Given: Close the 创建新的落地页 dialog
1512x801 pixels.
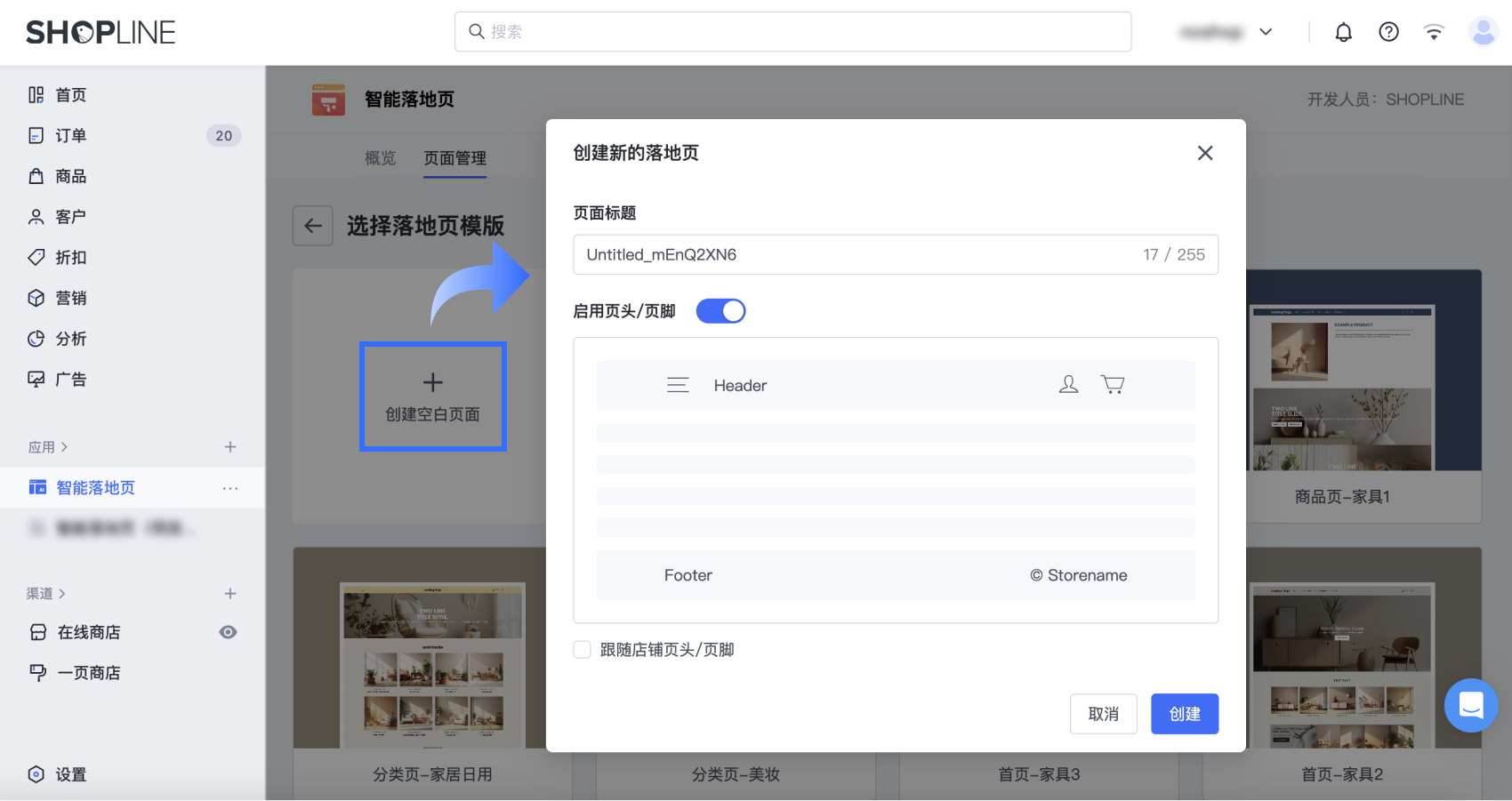Looking at the screenshot, I should (1205, 153).
